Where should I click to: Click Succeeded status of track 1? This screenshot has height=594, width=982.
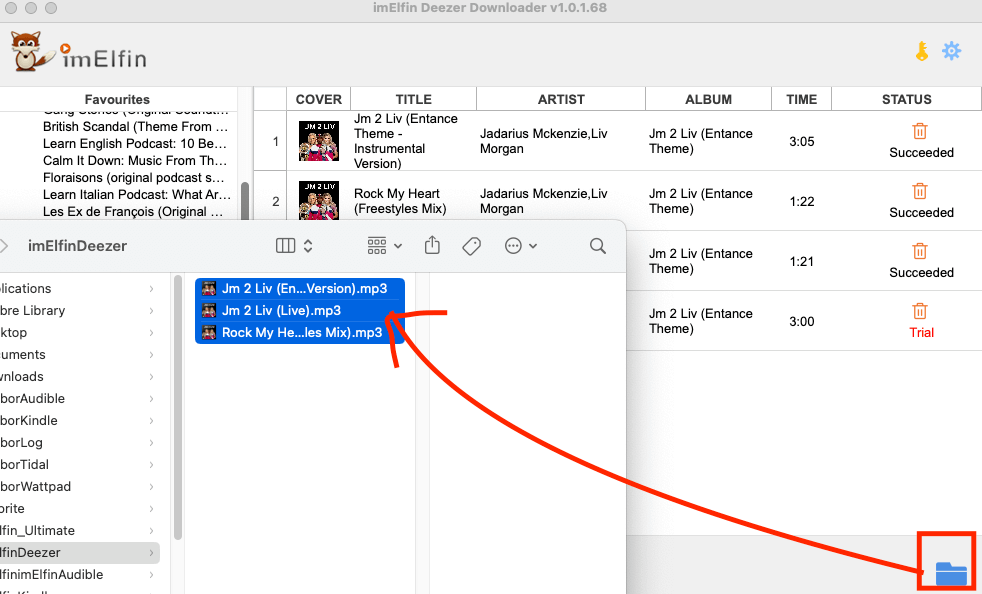click(921, 153)
